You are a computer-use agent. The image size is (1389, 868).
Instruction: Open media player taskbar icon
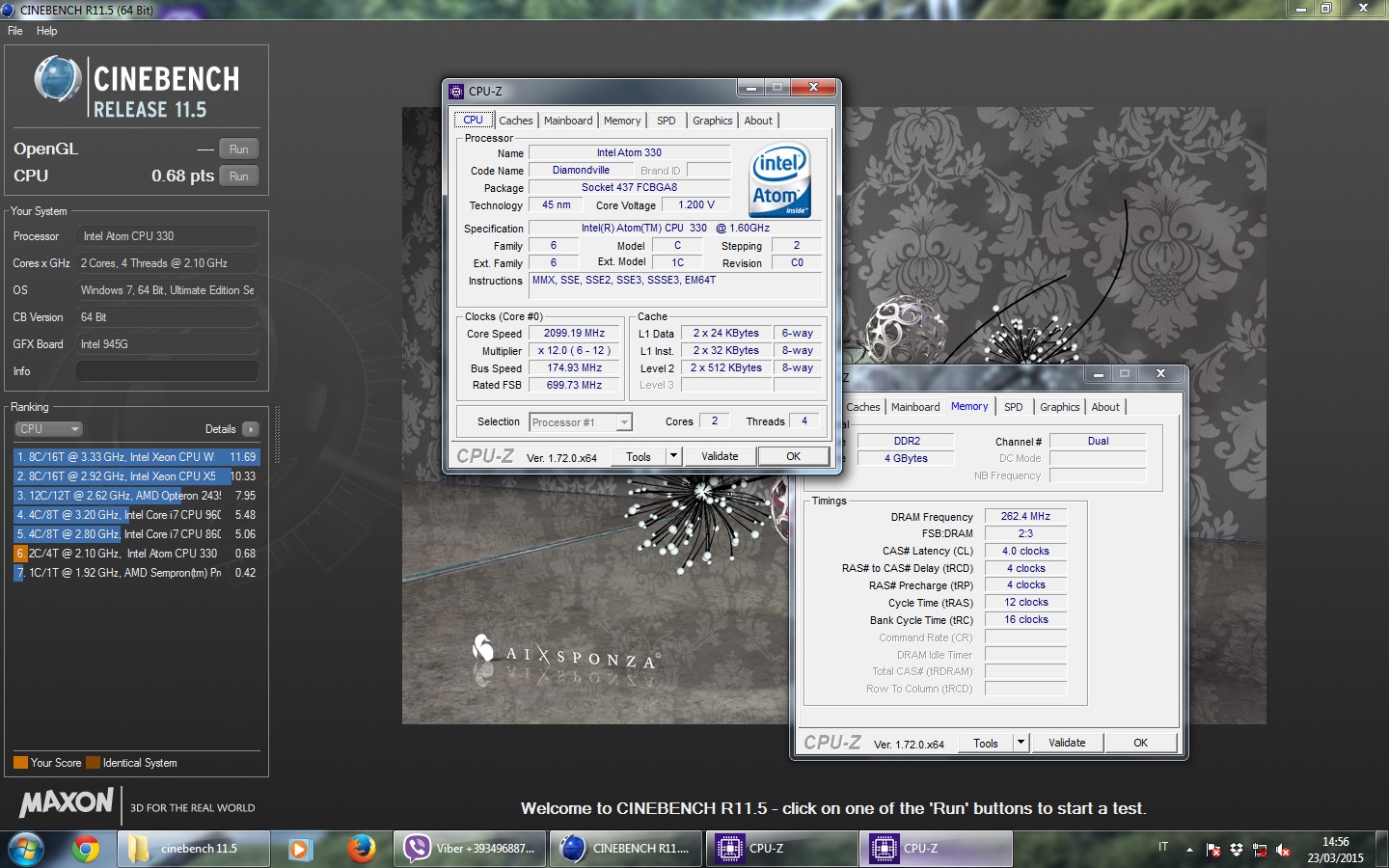pos(300,850)
